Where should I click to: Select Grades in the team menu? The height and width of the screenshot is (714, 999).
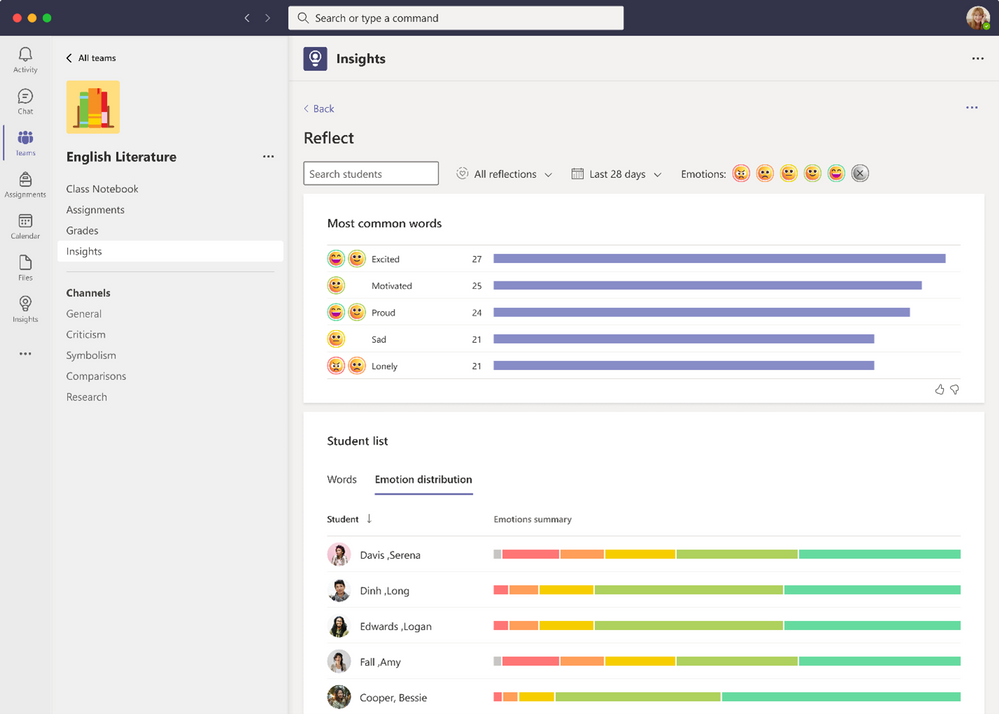pos(82,231)
